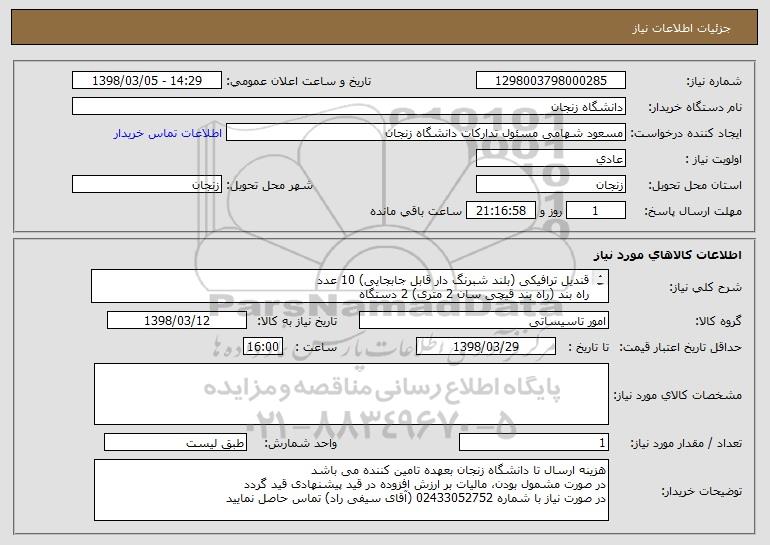
Task: Click the label استان محل تحویل
Action: 695,185
